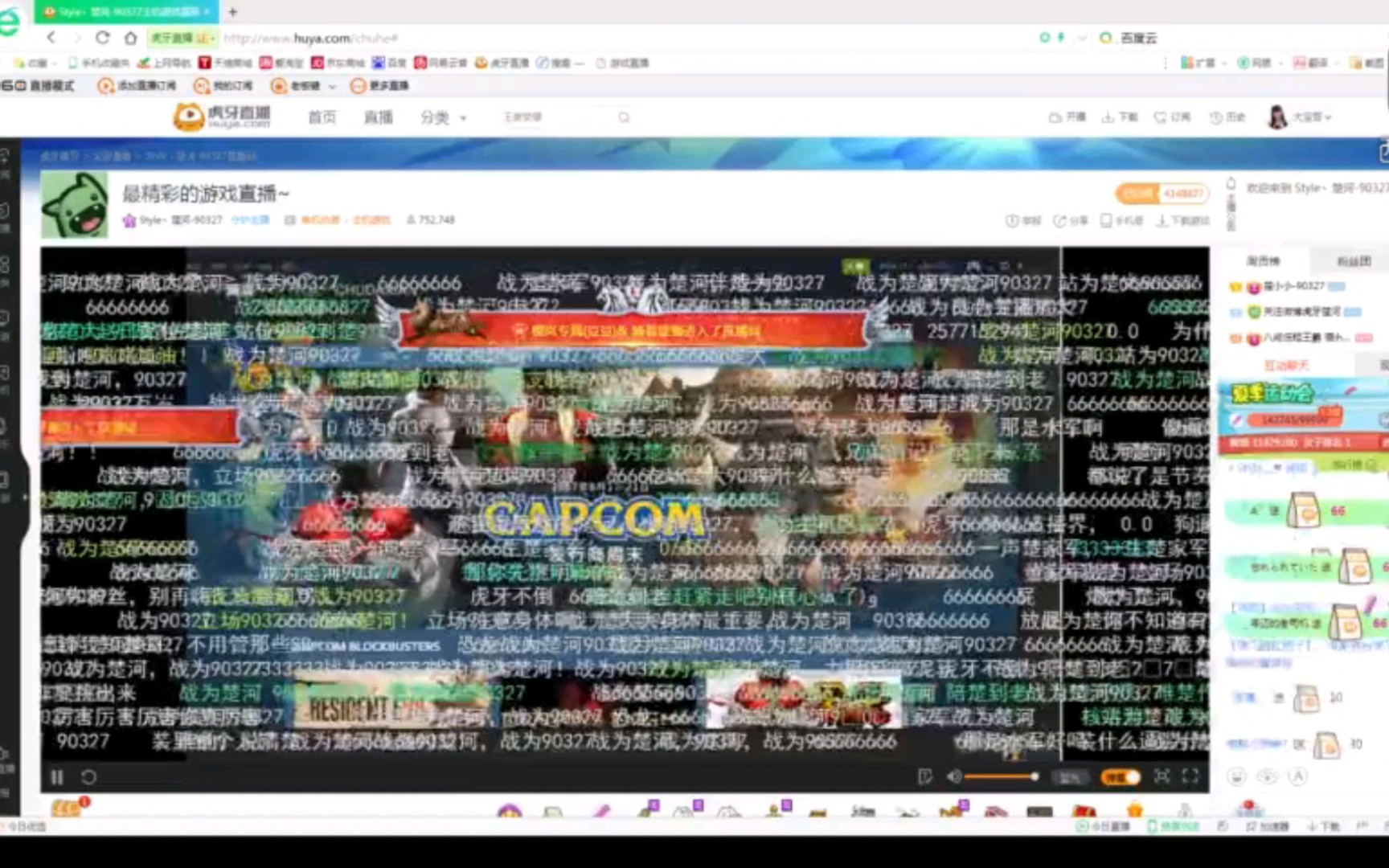Click the 更多直播 toolbar button
This screenshot has height=868, width=1389.
379,86
